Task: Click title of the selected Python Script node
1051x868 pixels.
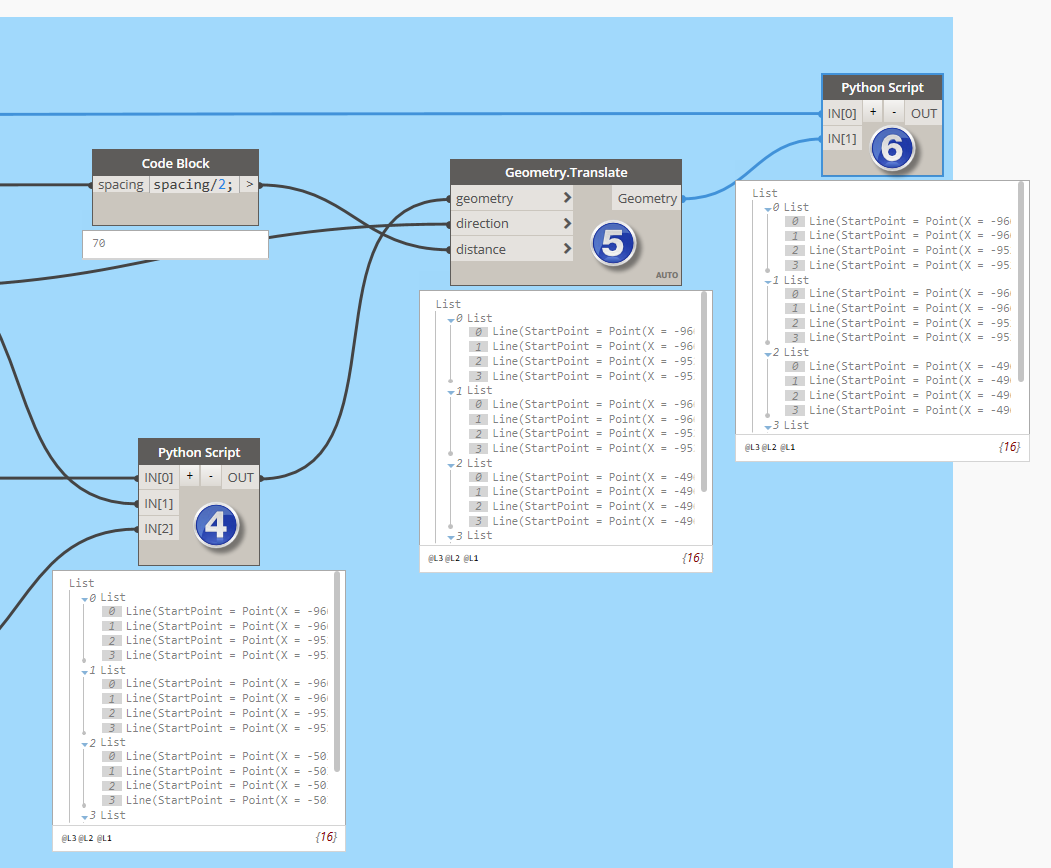Action: click(x=882, y=88)
